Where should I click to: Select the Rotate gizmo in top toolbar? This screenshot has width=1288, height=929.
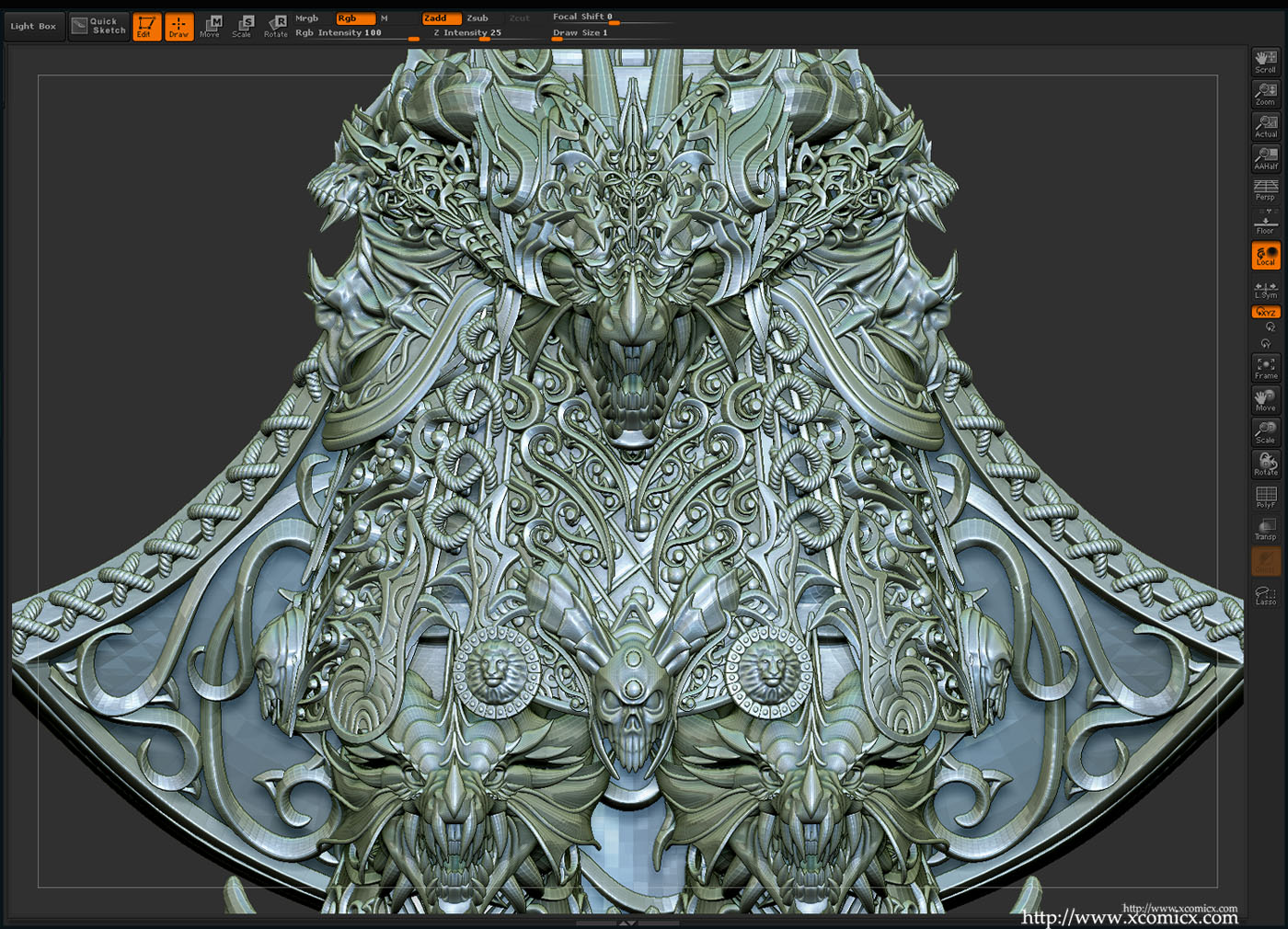coord(276,27)
